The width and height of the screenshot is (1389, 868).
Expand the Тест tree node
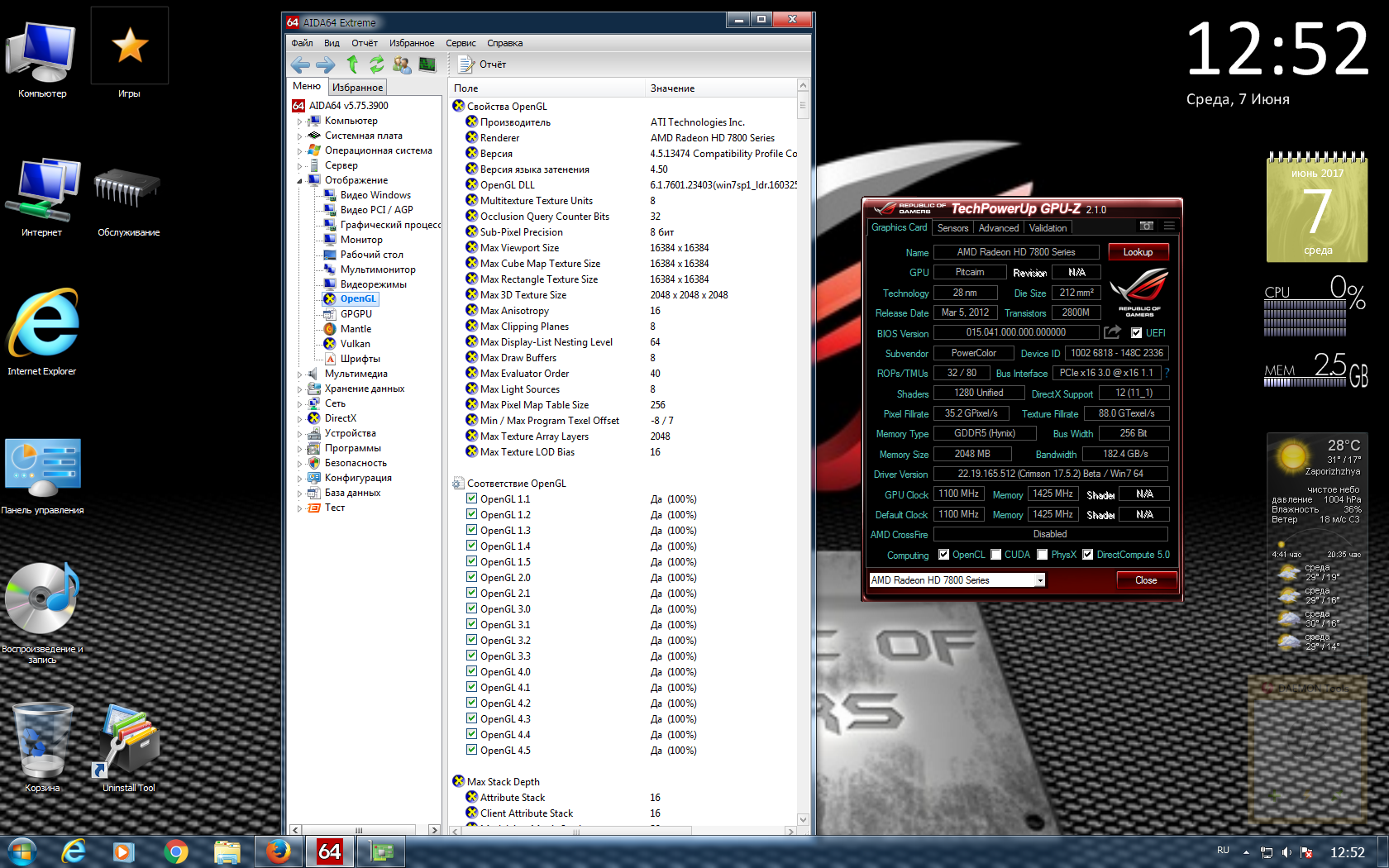[x=299, y=508]
